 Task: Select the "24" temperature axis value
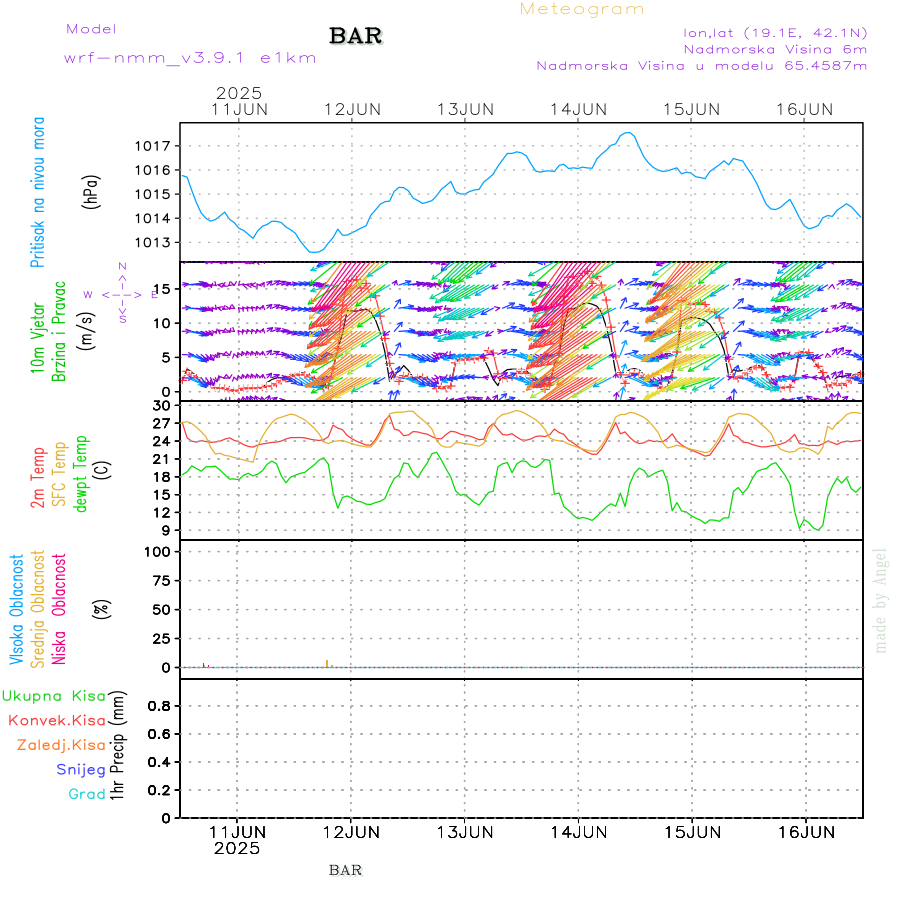(162, 441)
